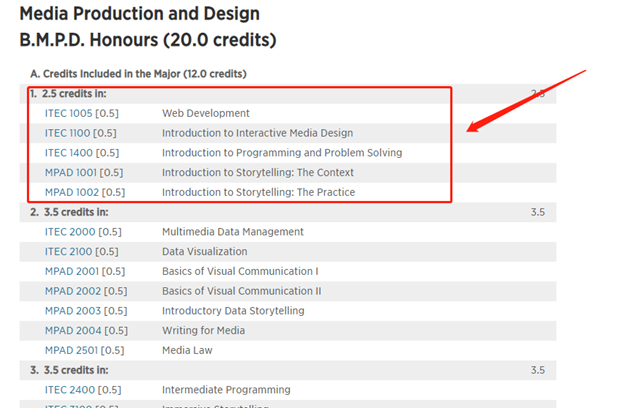Open the ITEC 2400 Intermediate Programming link
The image size is (628, 410).
(68, 390)
